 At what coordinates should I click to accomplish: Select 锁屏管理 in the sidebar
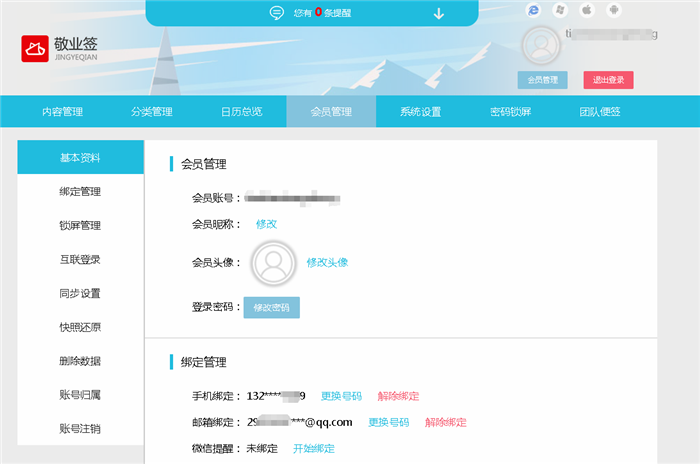pyautogui.click(x=80, y=226)
